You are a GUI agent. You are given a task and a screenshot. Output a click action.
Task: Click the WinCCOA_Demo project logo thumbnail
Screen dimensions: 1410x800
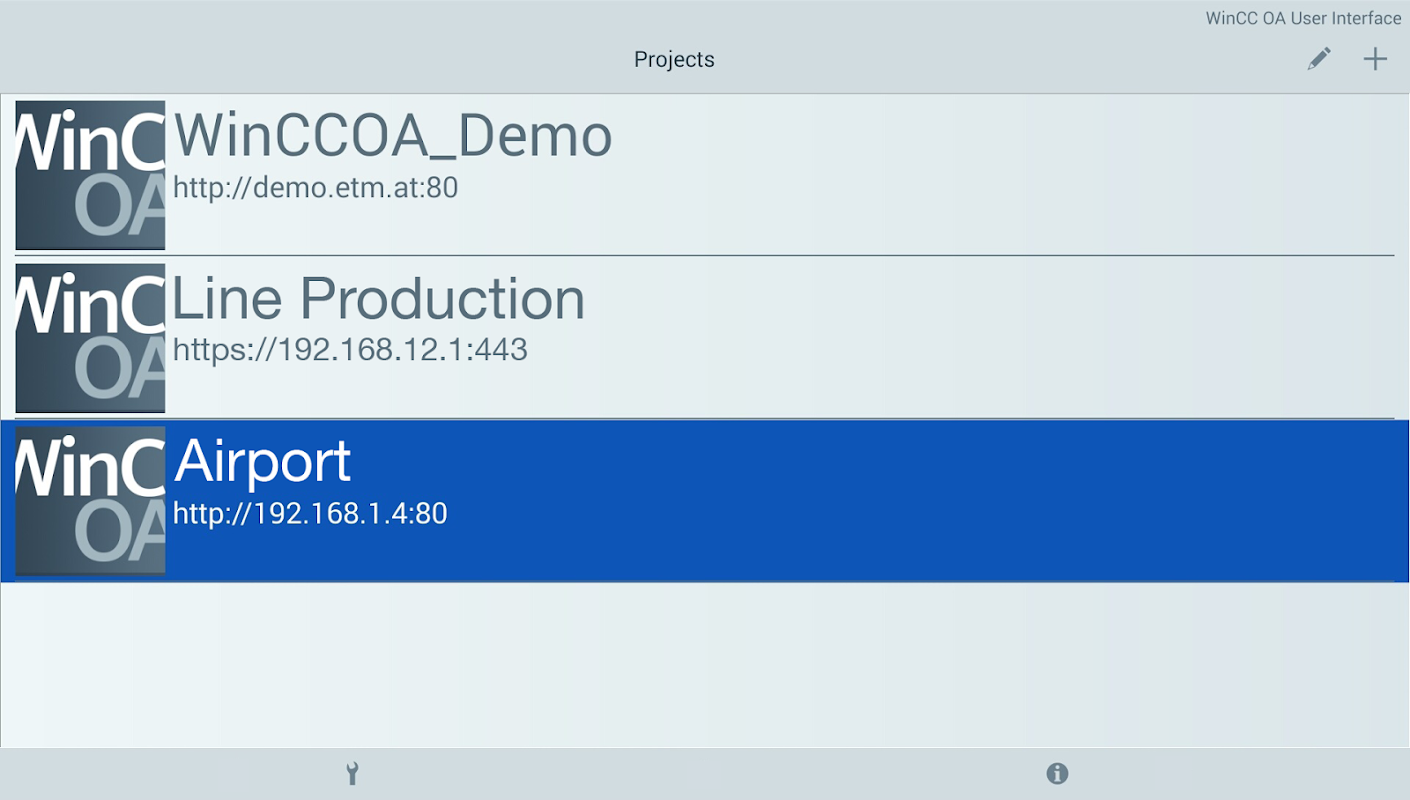(90, 175)
